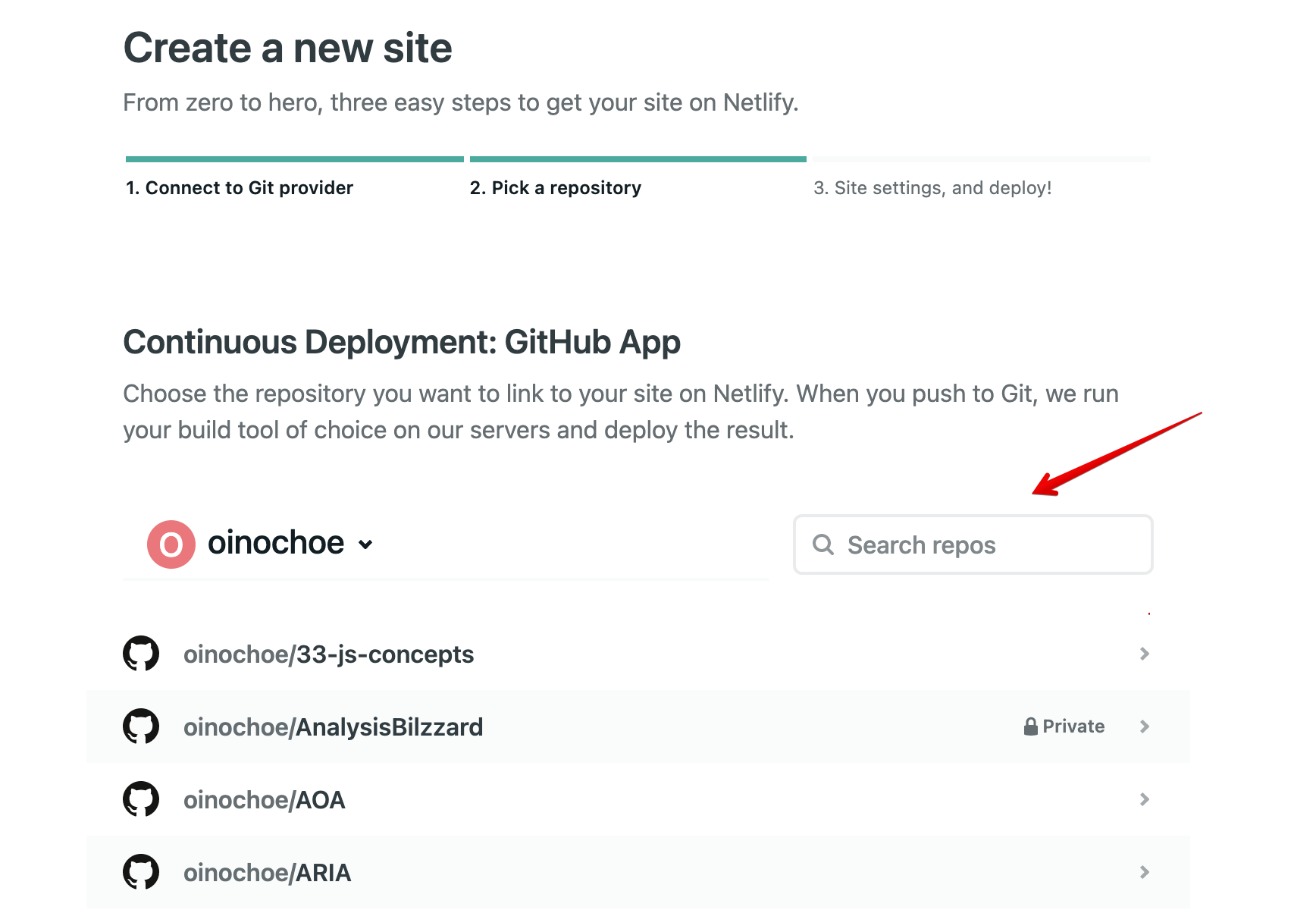Open chevron for ARIA repository
The width and height of the screenshot is (1316, 910).
click(1145, 872)
